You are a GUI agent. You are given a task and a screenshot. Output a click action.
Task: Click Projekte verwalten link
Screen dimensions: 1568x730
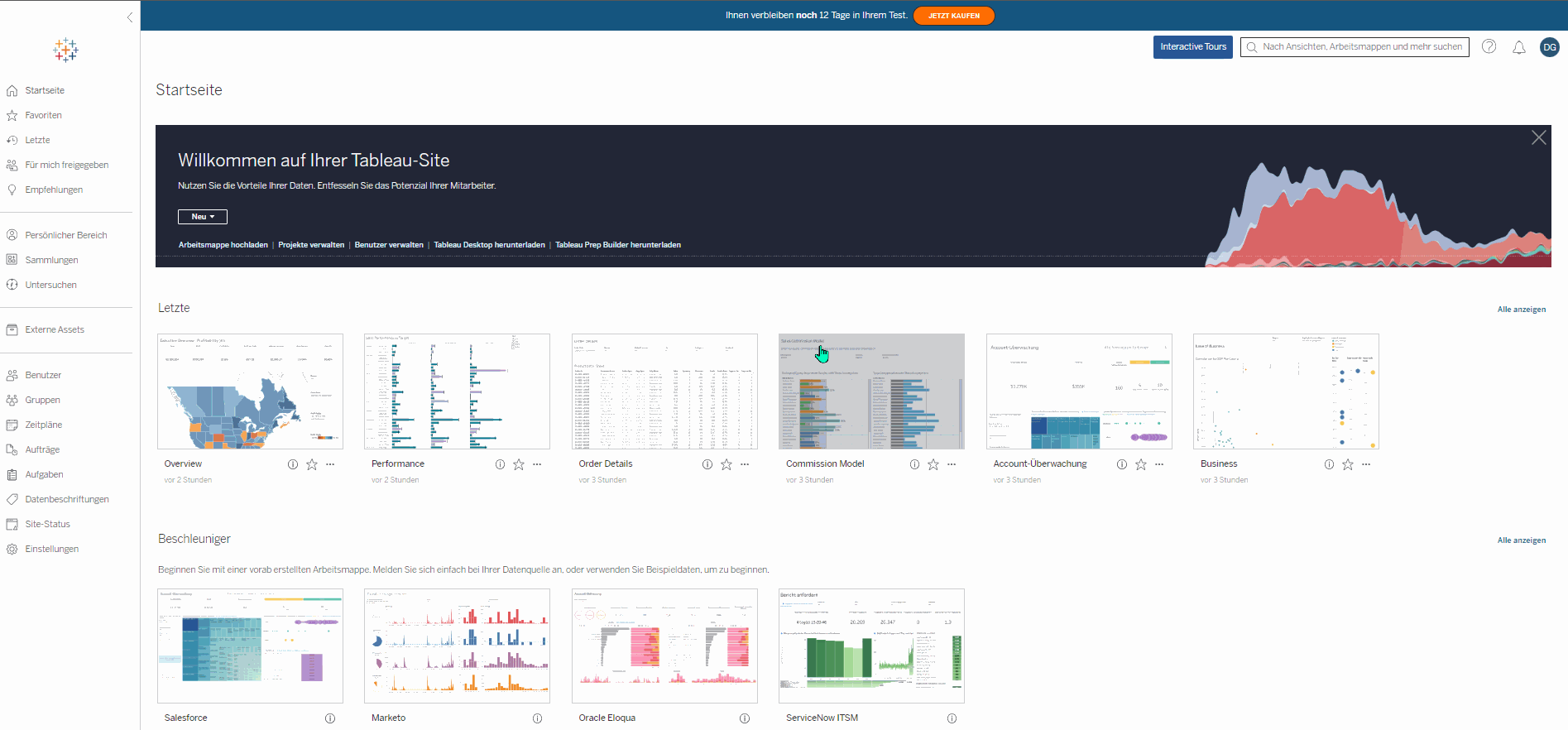pyautogui.click(x=311, y=245)
